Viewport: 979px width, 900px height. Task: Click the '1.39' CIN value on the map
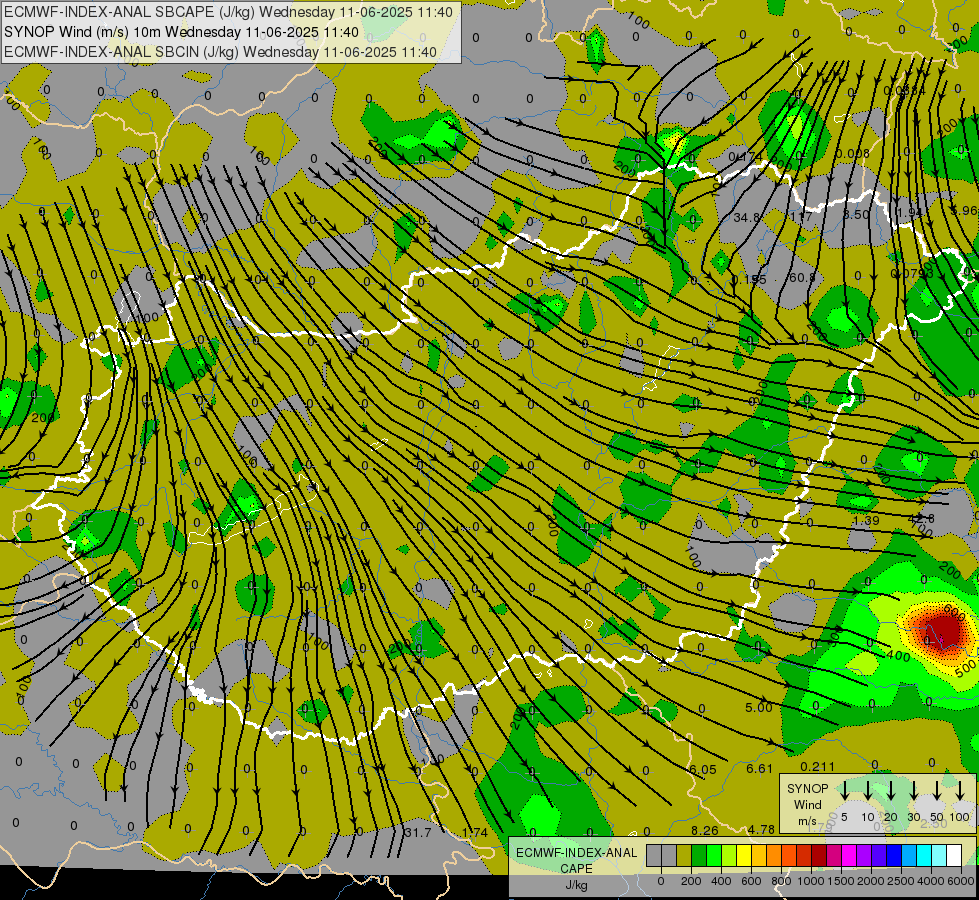point(866,520)
